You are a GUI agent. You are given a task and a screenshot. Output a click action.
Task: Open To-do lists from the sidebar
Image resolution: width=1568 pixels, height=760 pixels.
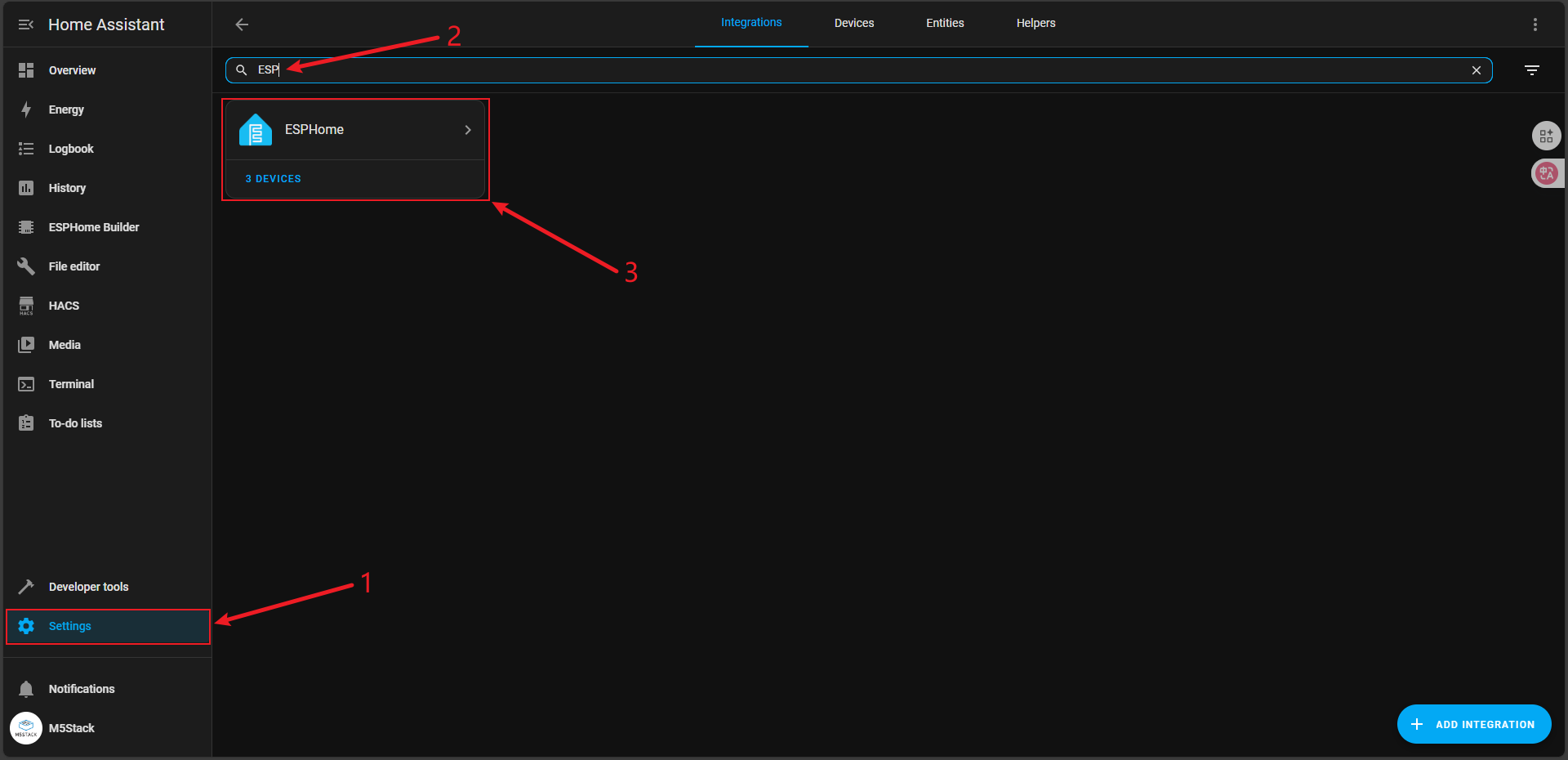108,423
